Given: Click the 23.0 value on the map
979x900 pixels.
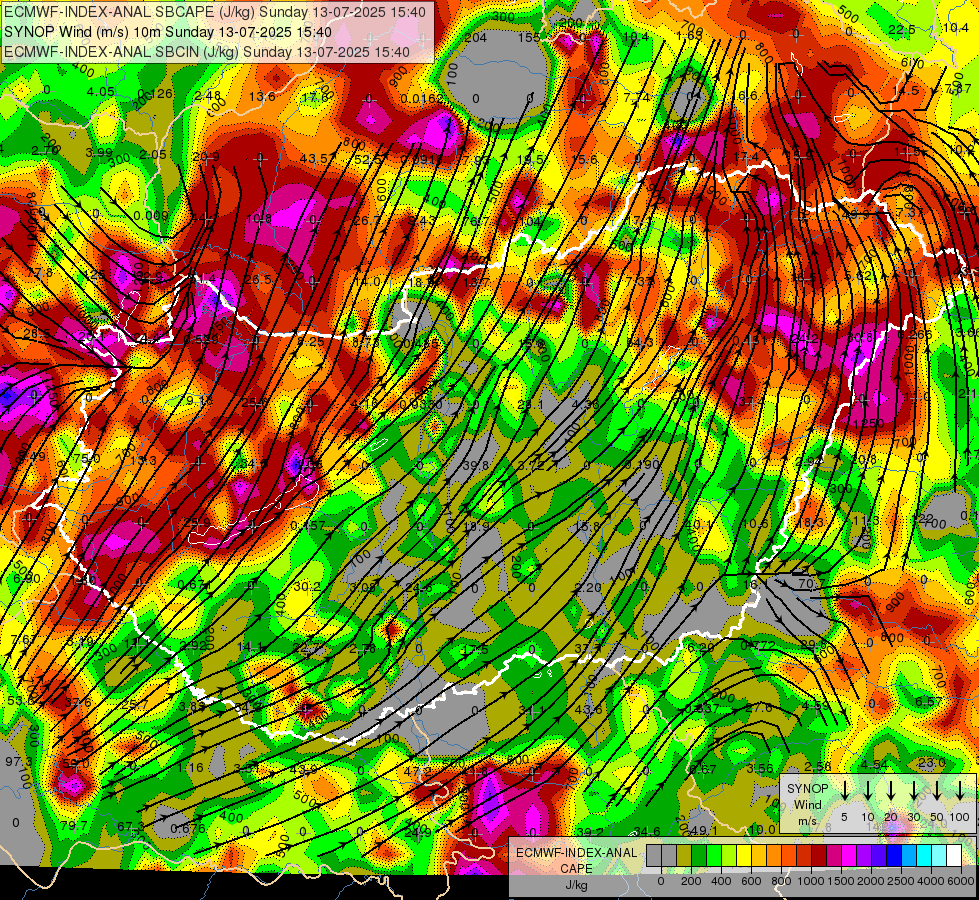Looking at the screenshot, I should click(x=932, y=763).
